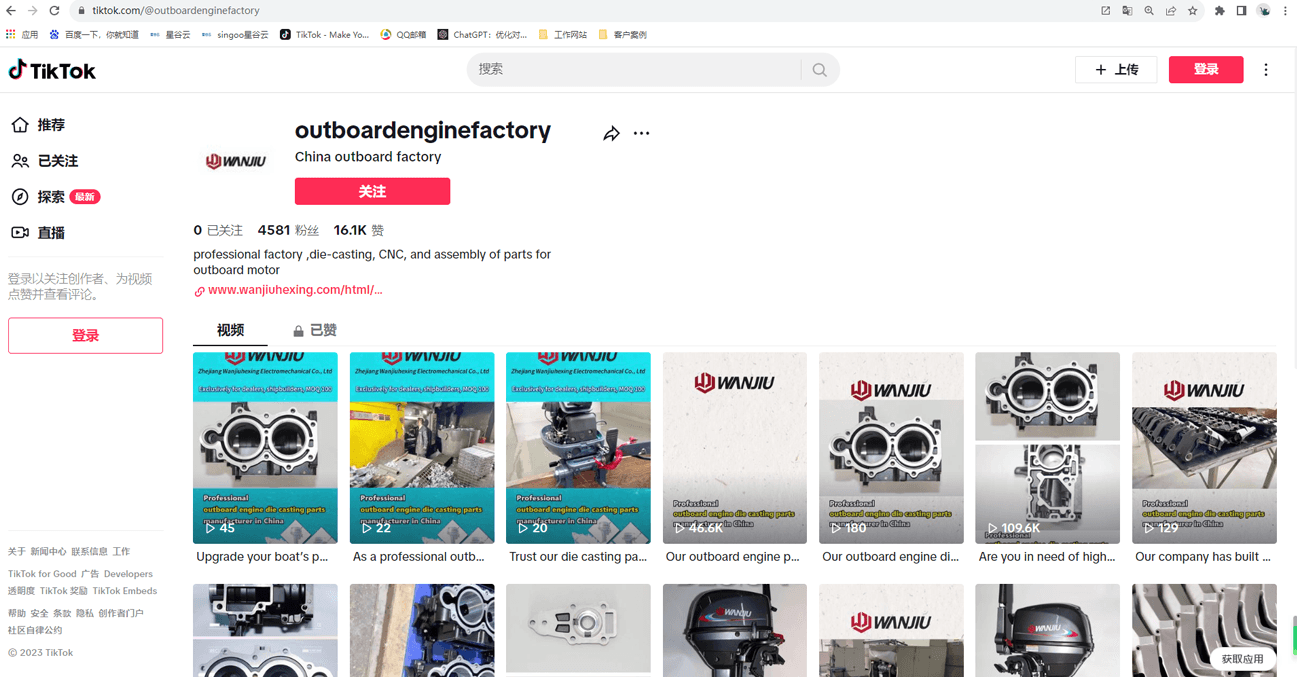Open video thumbnail with 46.6K plays
The height and width of the screenshot is (677, 1297).
(735, 448)
